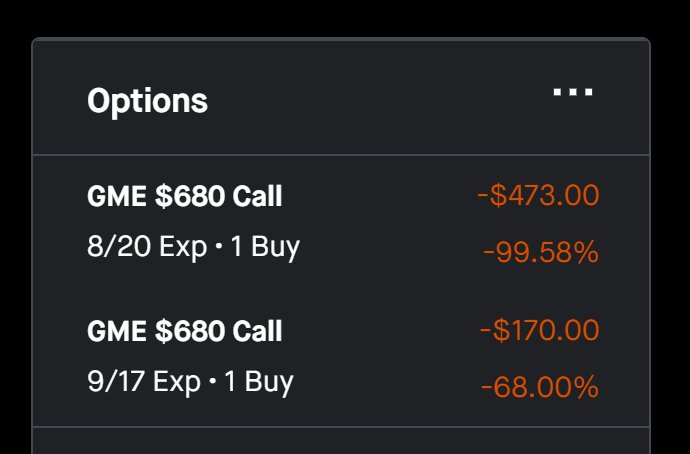
Task: Click empty header space beside Options title
Action: click(378, 99)
